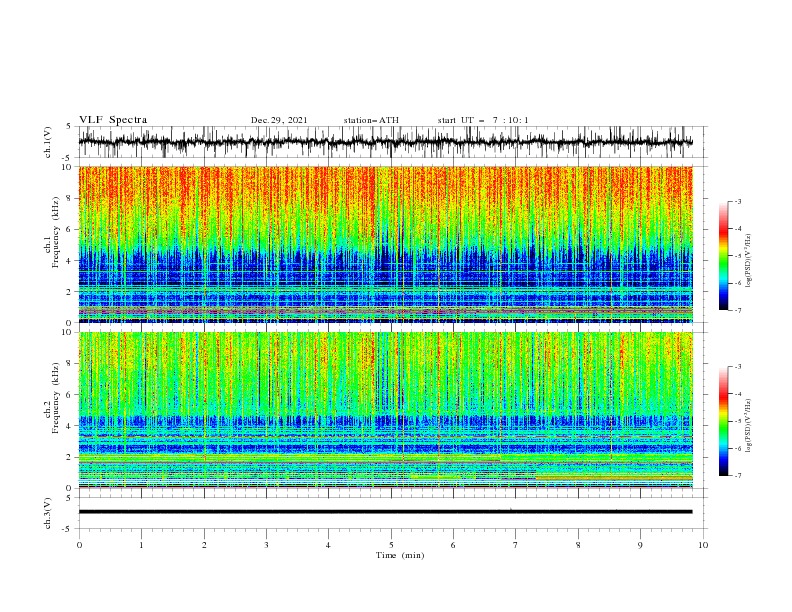
Task: Click the 'VLF Spectra' title text
Action: pyautogui.click(x=113, y=120)
